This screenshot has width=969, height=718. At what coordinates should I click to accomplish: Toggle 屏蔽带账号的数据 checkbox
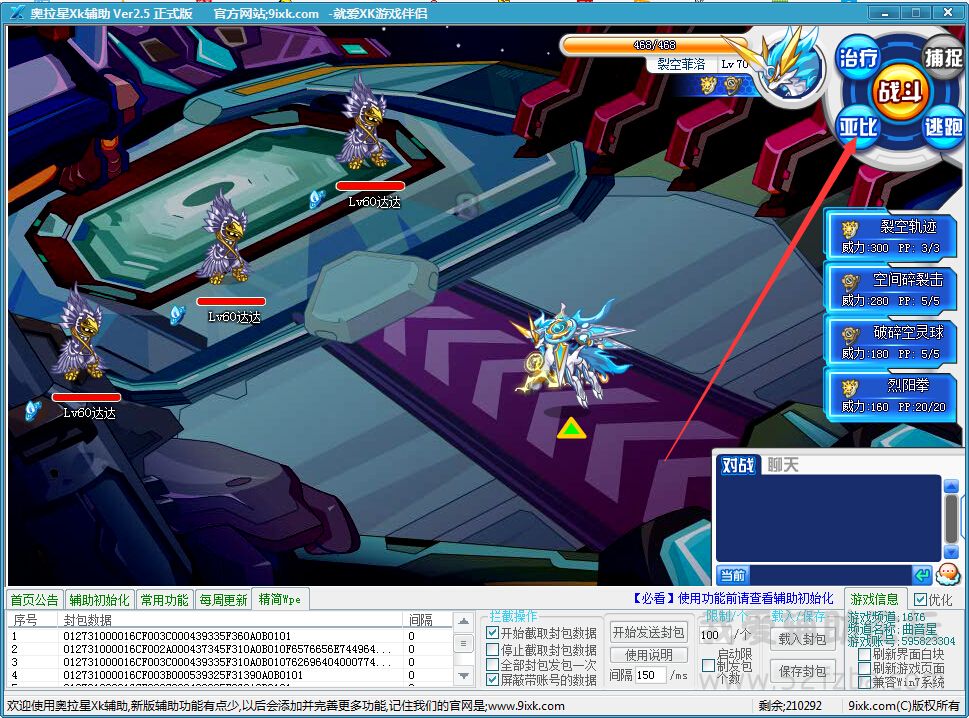pyautogui.click(x=493, y=680)
